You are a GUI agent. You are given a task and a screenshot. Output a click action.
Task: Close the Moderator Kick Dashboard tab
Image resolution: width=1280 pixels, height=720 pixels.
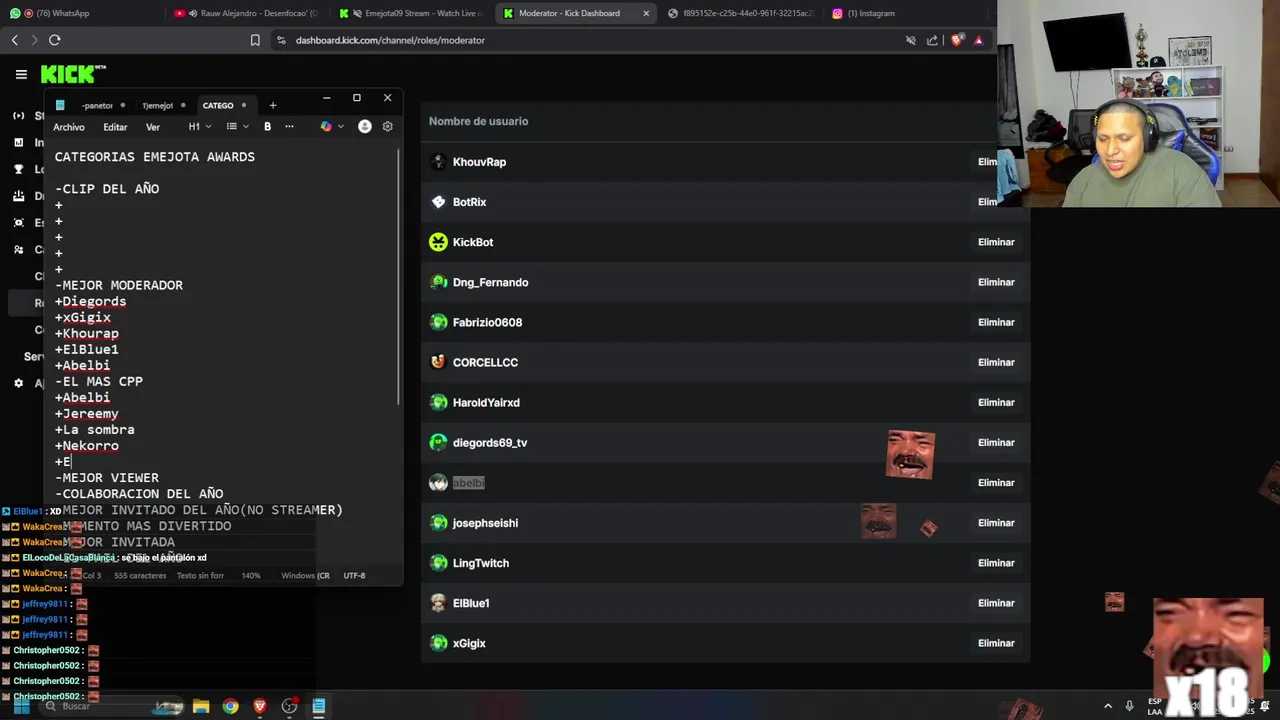pos(646,13)
